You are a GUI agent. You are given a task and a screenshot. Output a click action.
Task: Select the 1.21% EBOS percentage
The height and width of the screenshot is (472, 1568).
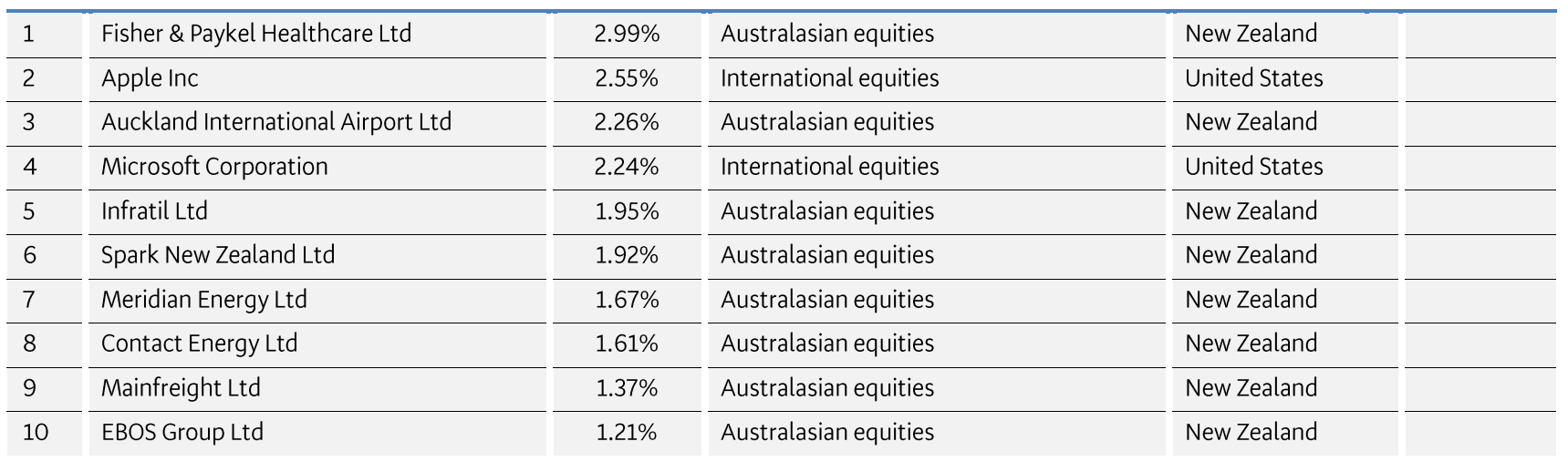[626, 432]
